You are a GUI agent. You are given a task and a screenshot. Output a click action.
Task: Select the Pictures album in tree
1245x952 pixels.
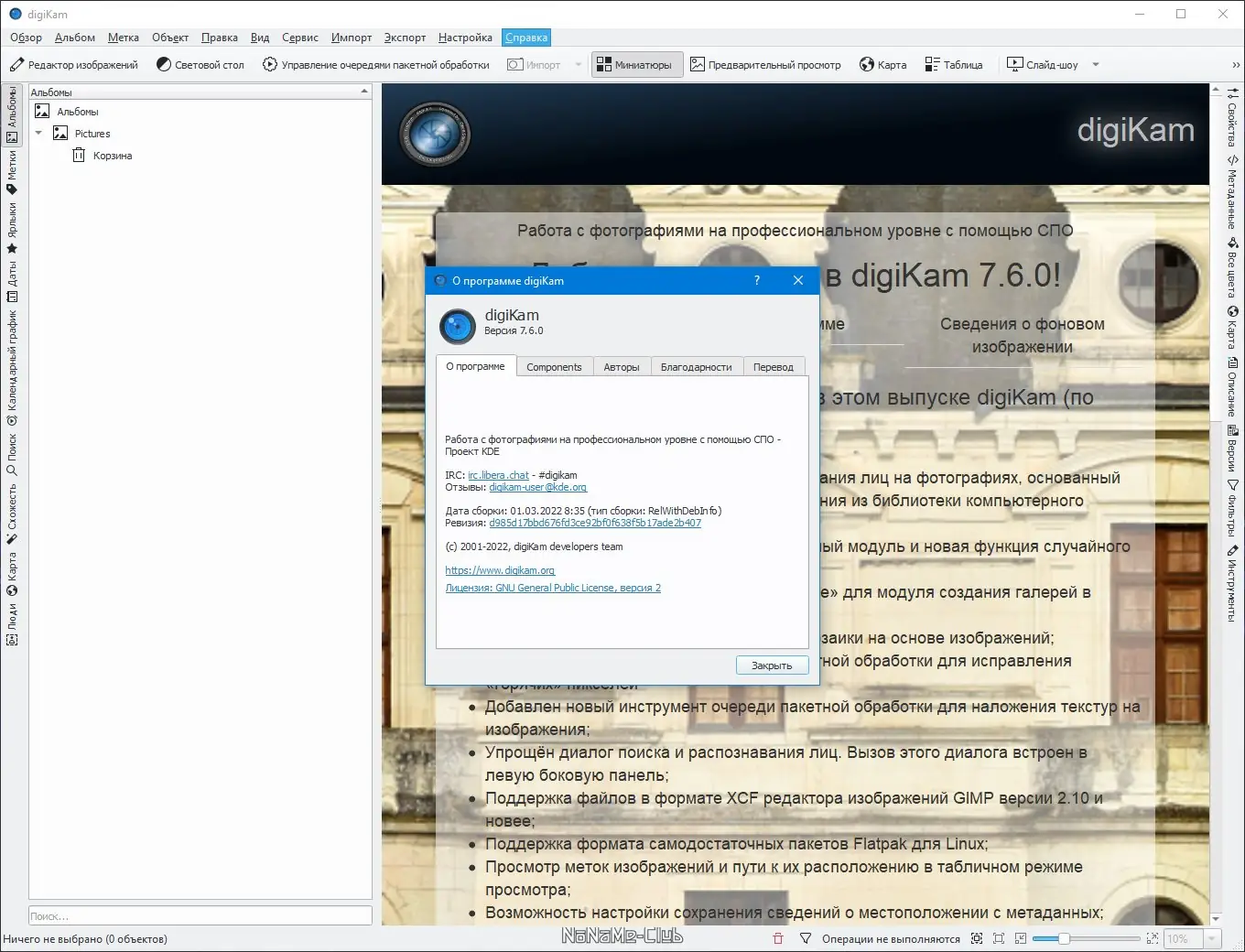tap(81, 134)
